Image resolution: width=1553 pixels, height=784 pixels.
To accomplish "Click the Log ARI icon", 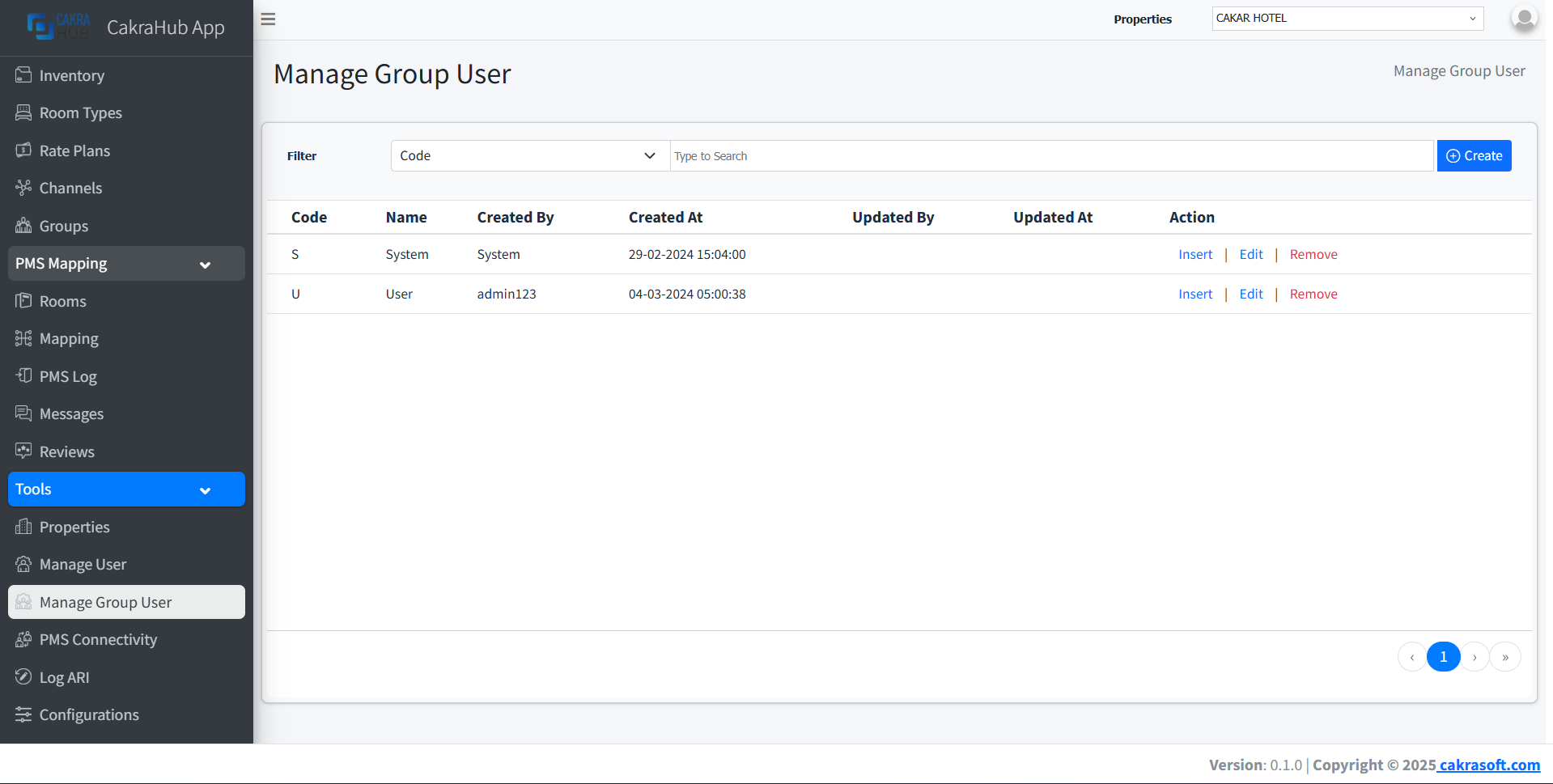I will tap(24, 677).
